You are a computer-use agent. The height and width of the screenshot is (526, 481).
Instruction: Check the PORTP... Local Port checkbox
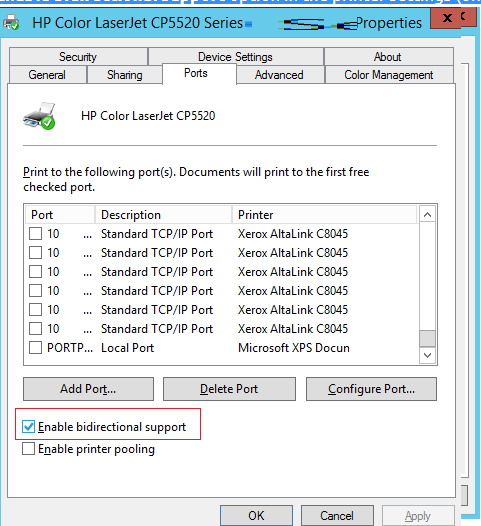tap(35, 348)
